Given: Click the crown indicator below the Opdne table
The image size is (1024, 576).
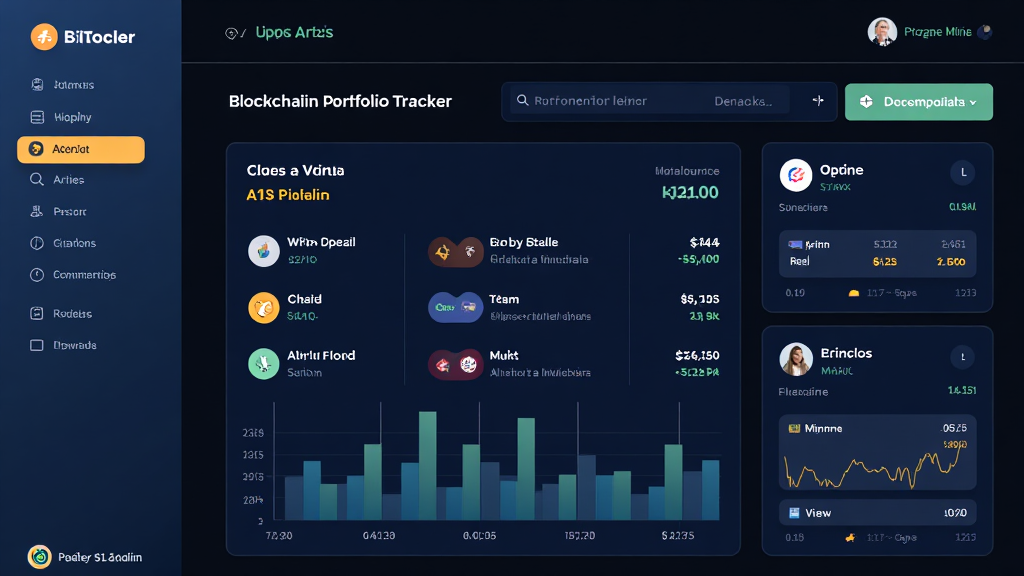Looking at the screenshot, I should coord(852,290).
